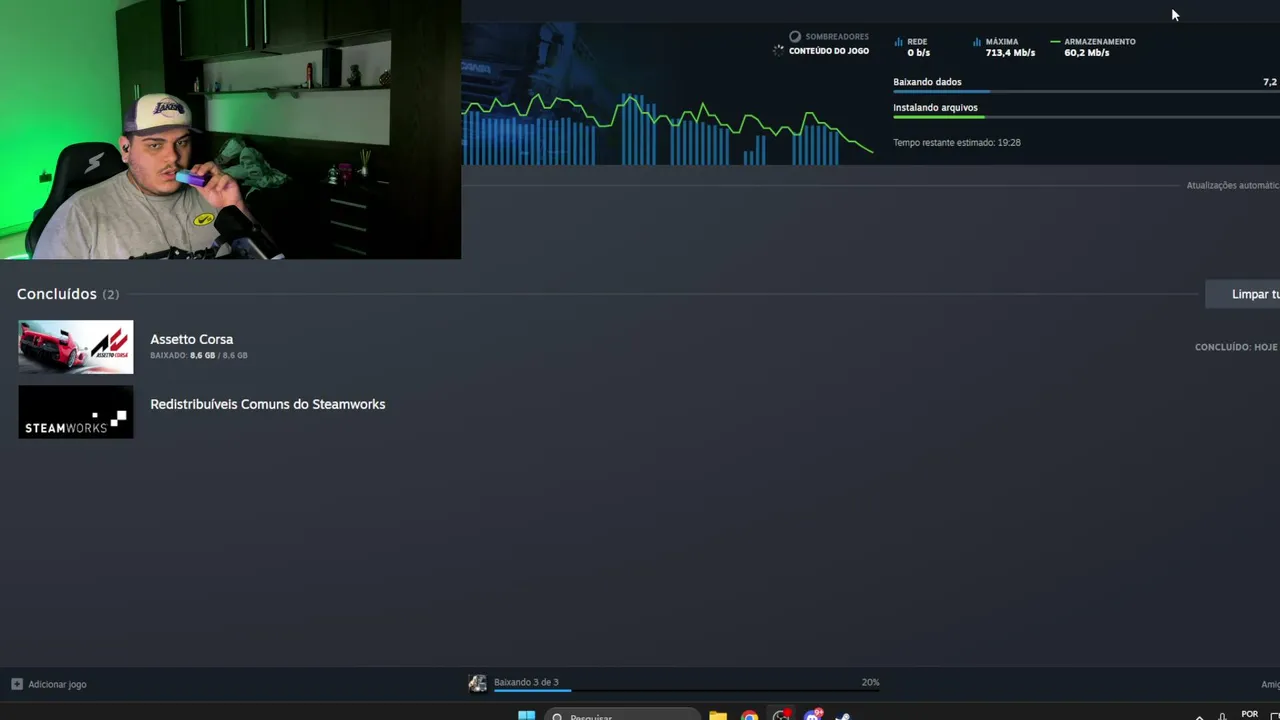The width and height of the screenshot is (1280, 720).
Task: Click the REDE bar-chart icon
Action: pos(898,42)
